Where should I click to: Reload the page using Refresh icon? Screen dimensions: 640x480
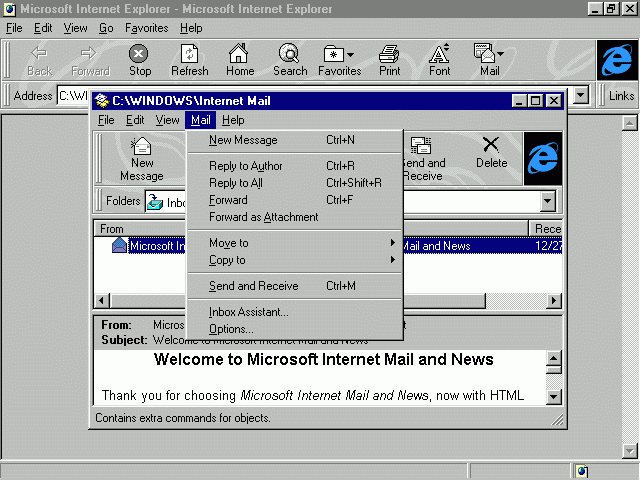(x=189, y=60)
